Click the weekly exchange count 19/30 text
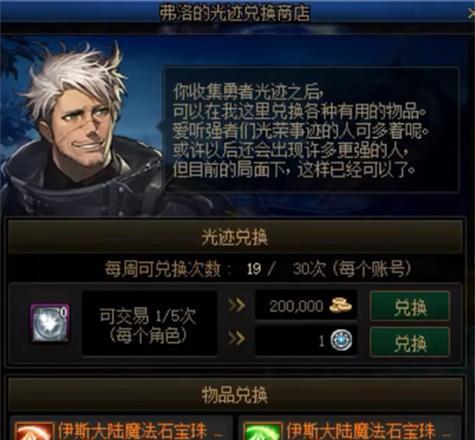Image resolution: width=475 pixels, height=440 pixels. [x=258, y=269]
